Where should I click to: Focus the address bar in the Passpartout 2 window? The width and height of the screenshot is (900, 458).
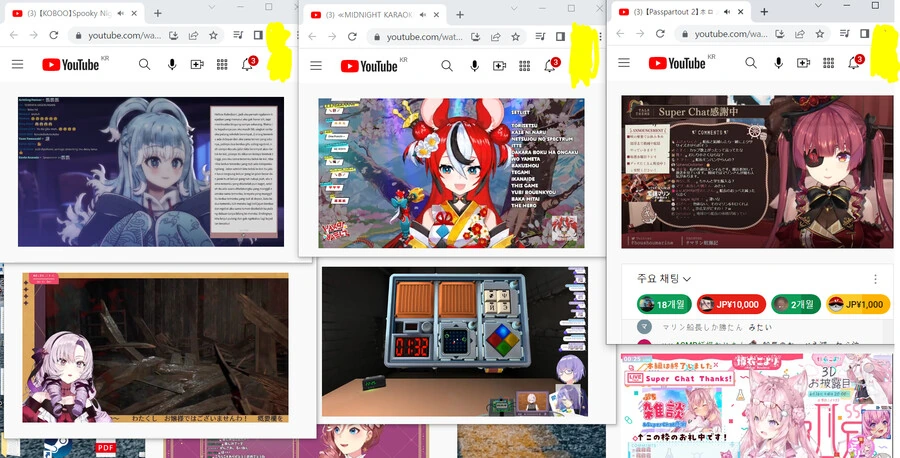coord(731,34)
